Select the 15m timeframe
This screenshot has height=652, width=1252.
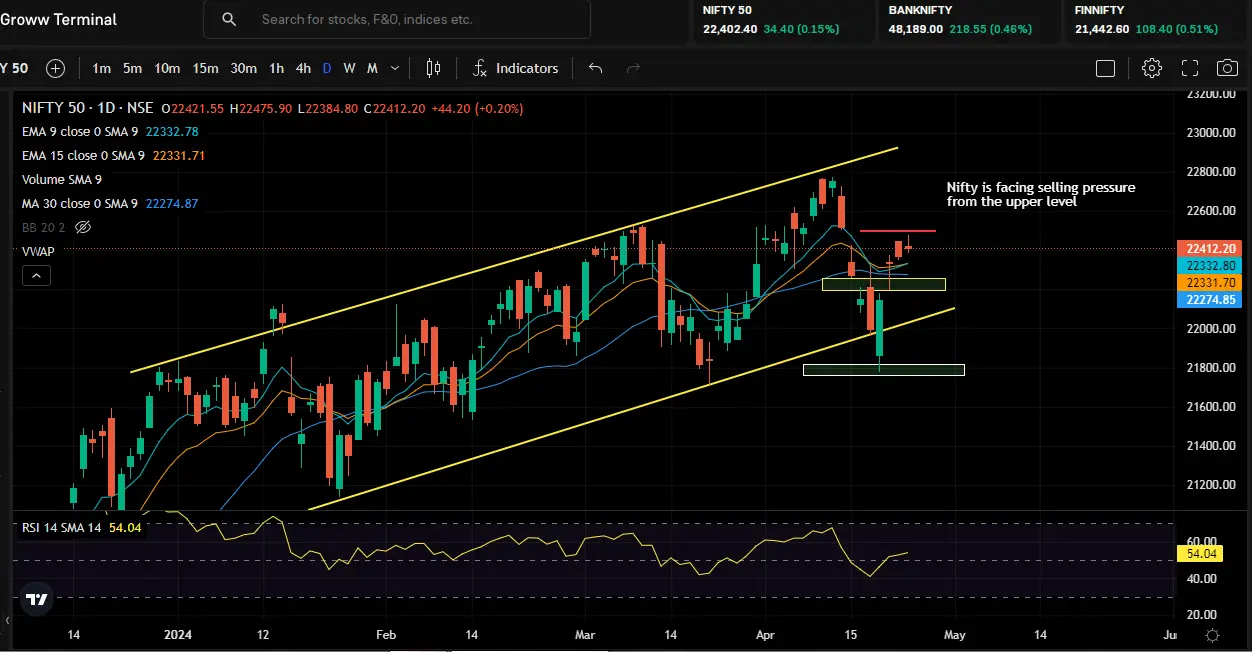tap(205, 68)
